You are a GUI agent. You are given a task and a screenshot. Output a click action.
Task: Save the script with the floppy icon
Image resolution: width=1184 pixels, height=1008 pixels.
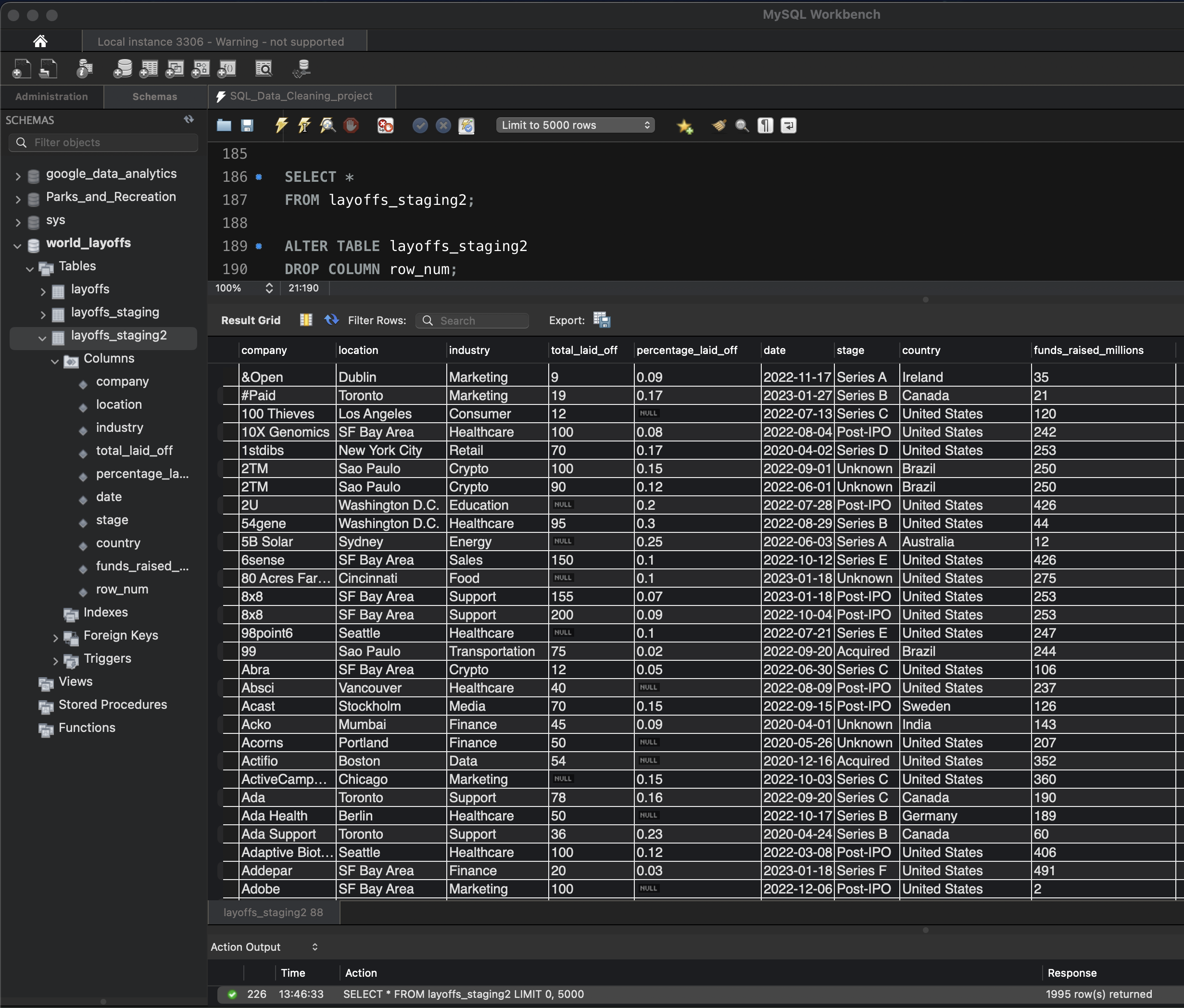(247, 126)
